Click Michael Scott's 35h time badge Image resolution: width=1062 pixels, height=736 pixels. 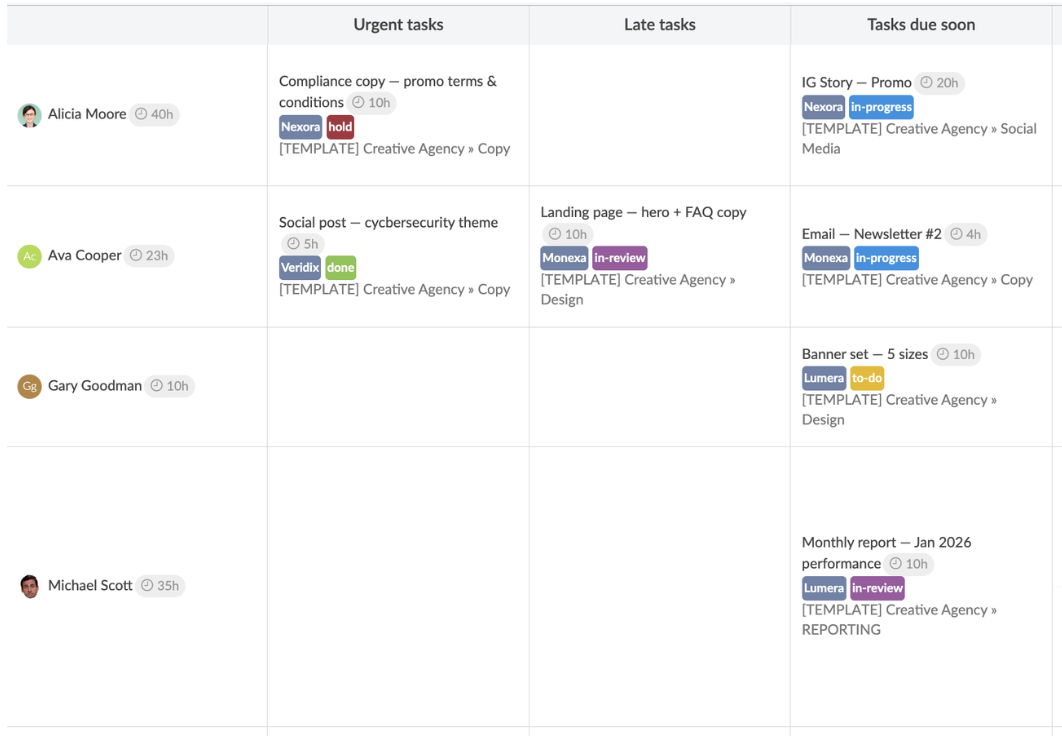[x=160, y=586]
